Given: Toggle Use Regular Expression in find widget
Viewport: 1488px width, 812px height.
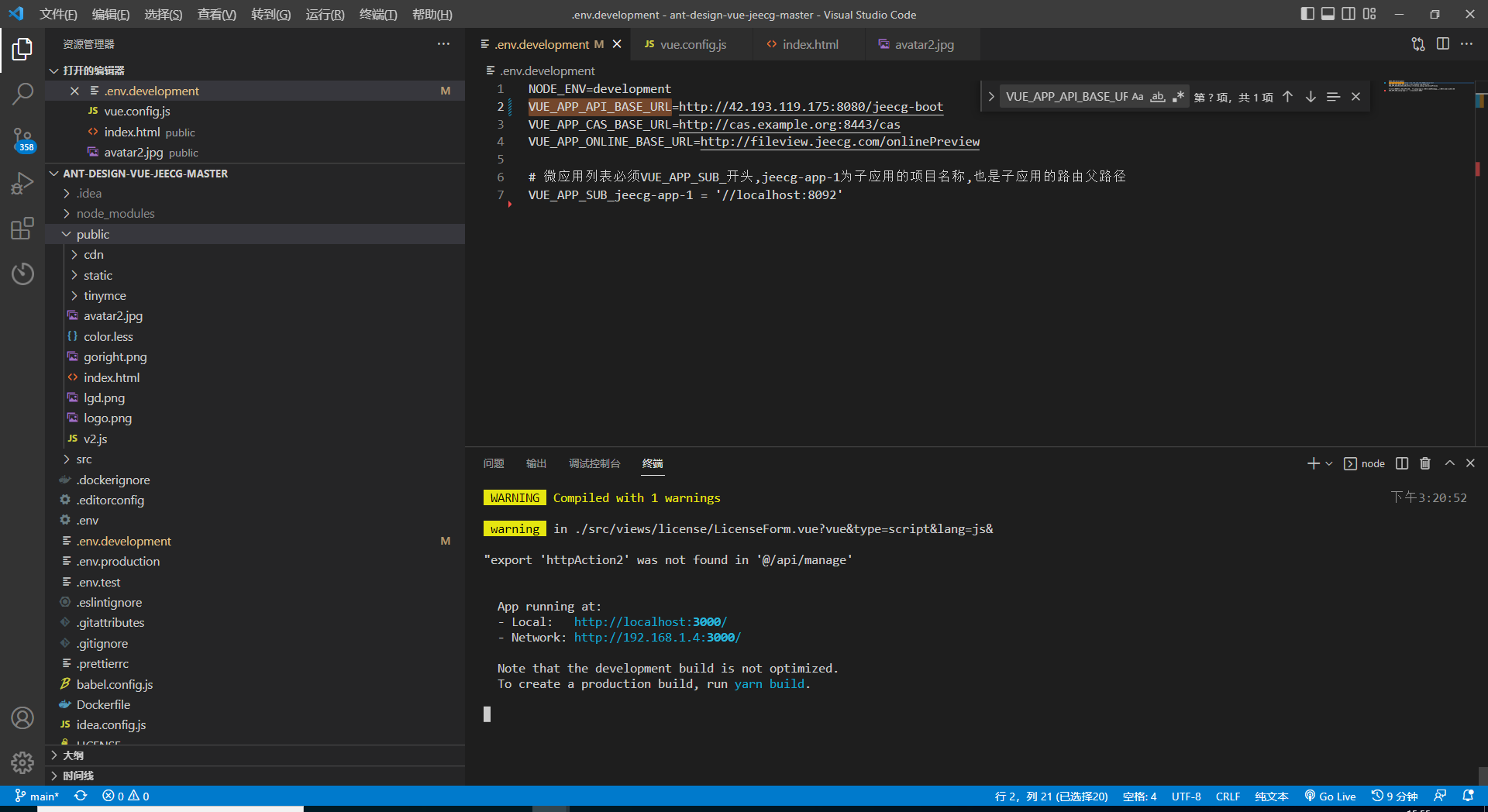Looking at the screenshot, I should click(1178, 97).
